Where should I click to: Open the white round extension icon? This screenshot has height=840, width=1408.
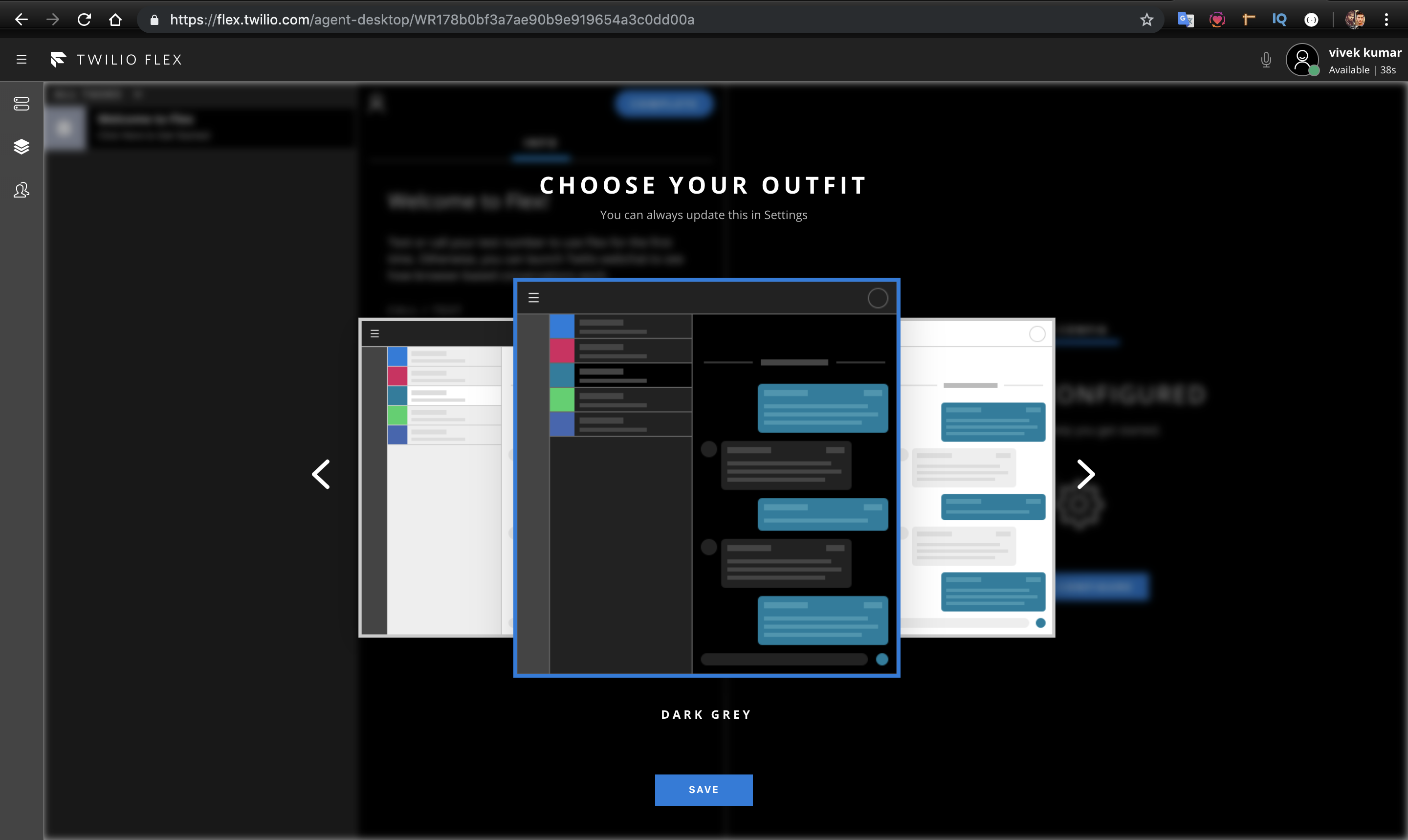pyautogui.click(x=1311, y=20)
